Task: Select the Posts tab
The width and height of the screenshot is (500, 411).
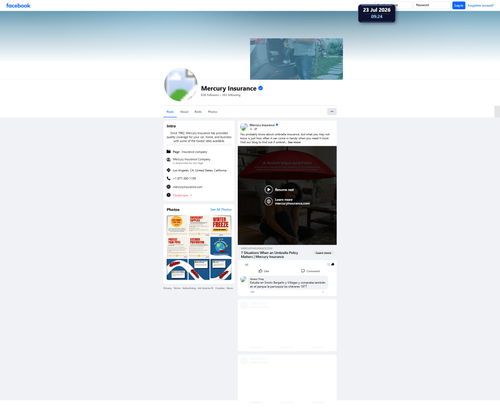Action: click(170, 112)
